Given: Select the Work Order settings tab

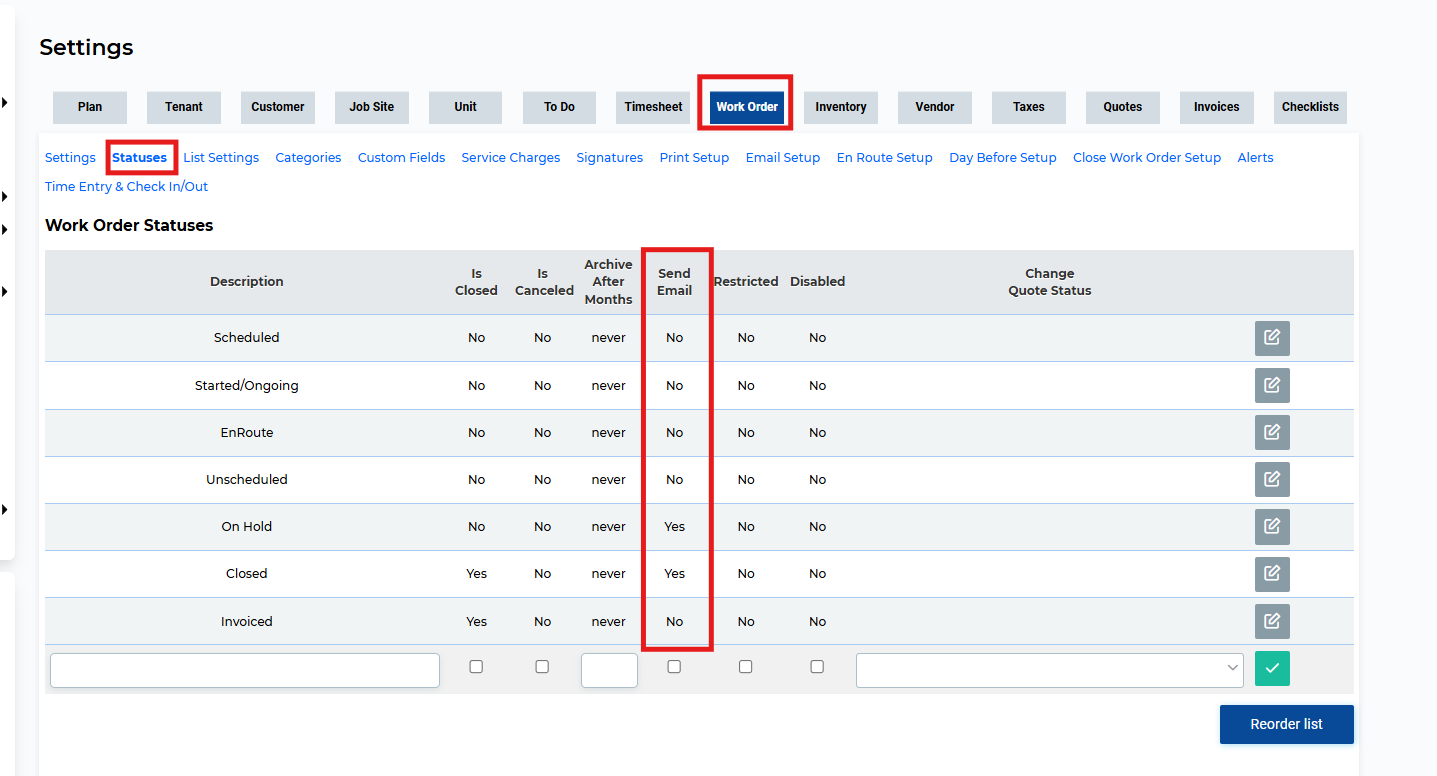Looking at the screenshot, I should [x=747, y=107].
